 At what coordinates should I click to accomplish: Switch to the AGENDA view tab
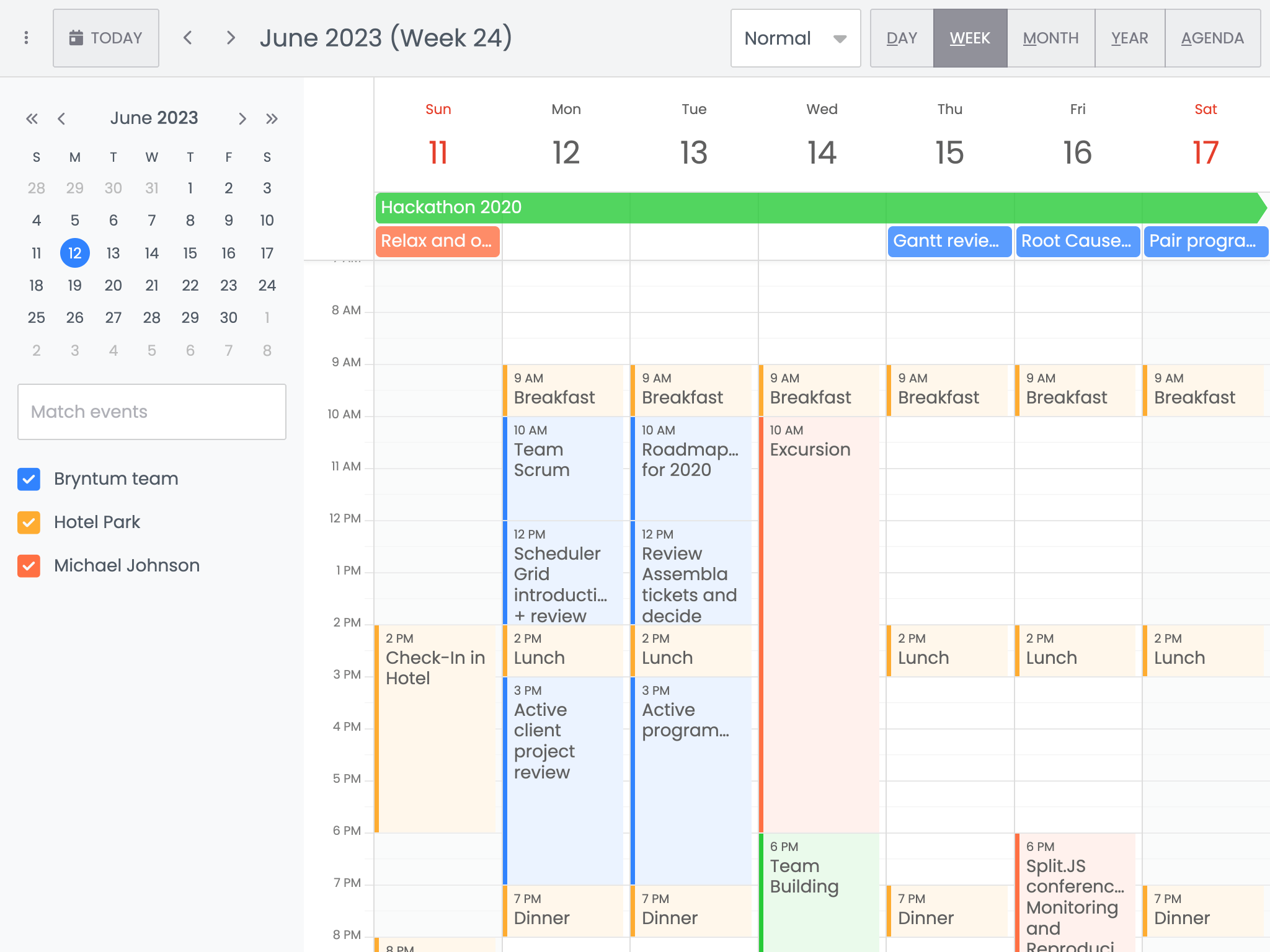coord(1212,38)
